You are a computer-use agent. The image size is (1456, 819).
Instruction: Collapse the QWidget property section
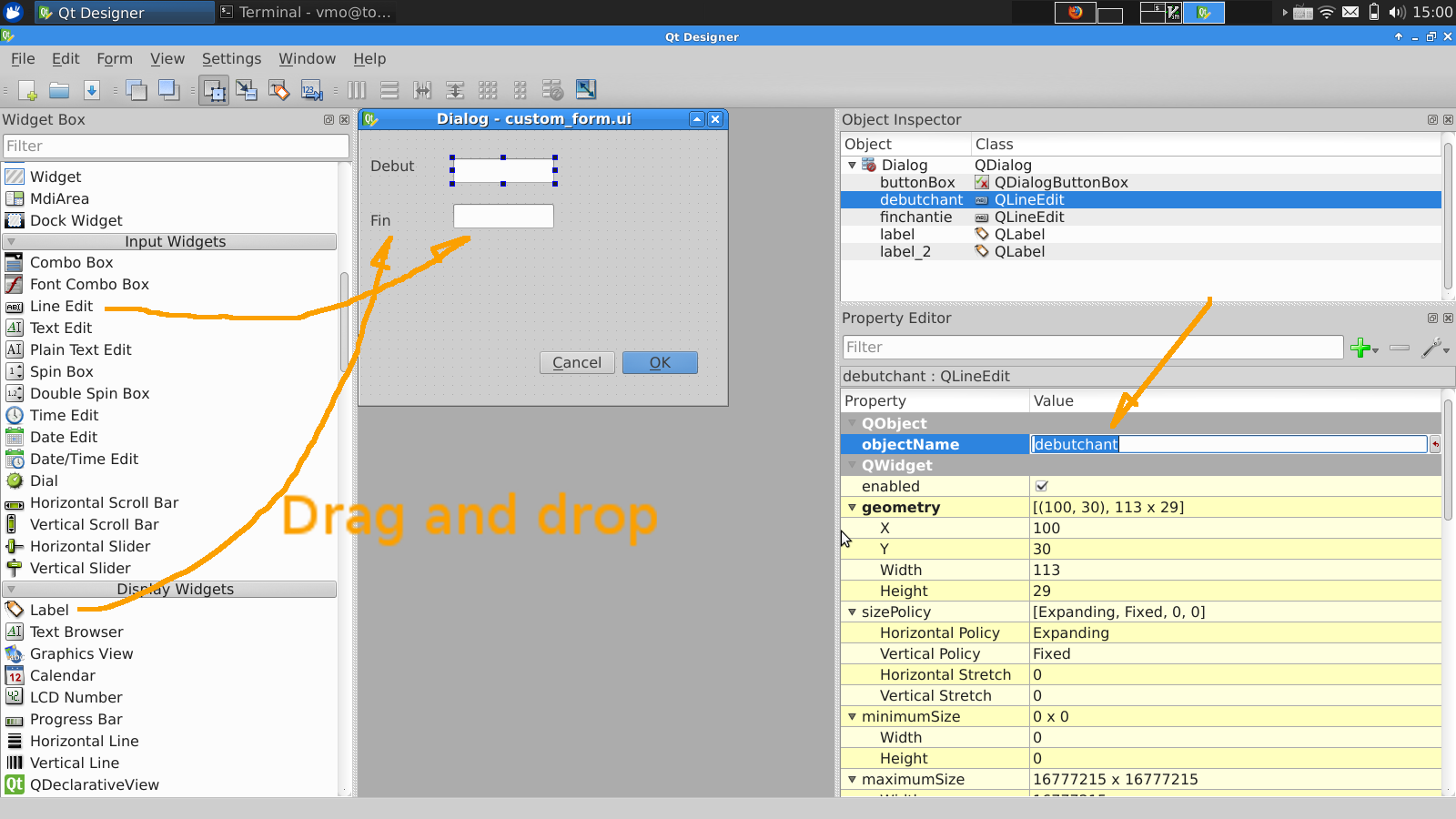(x=853, y=465)
